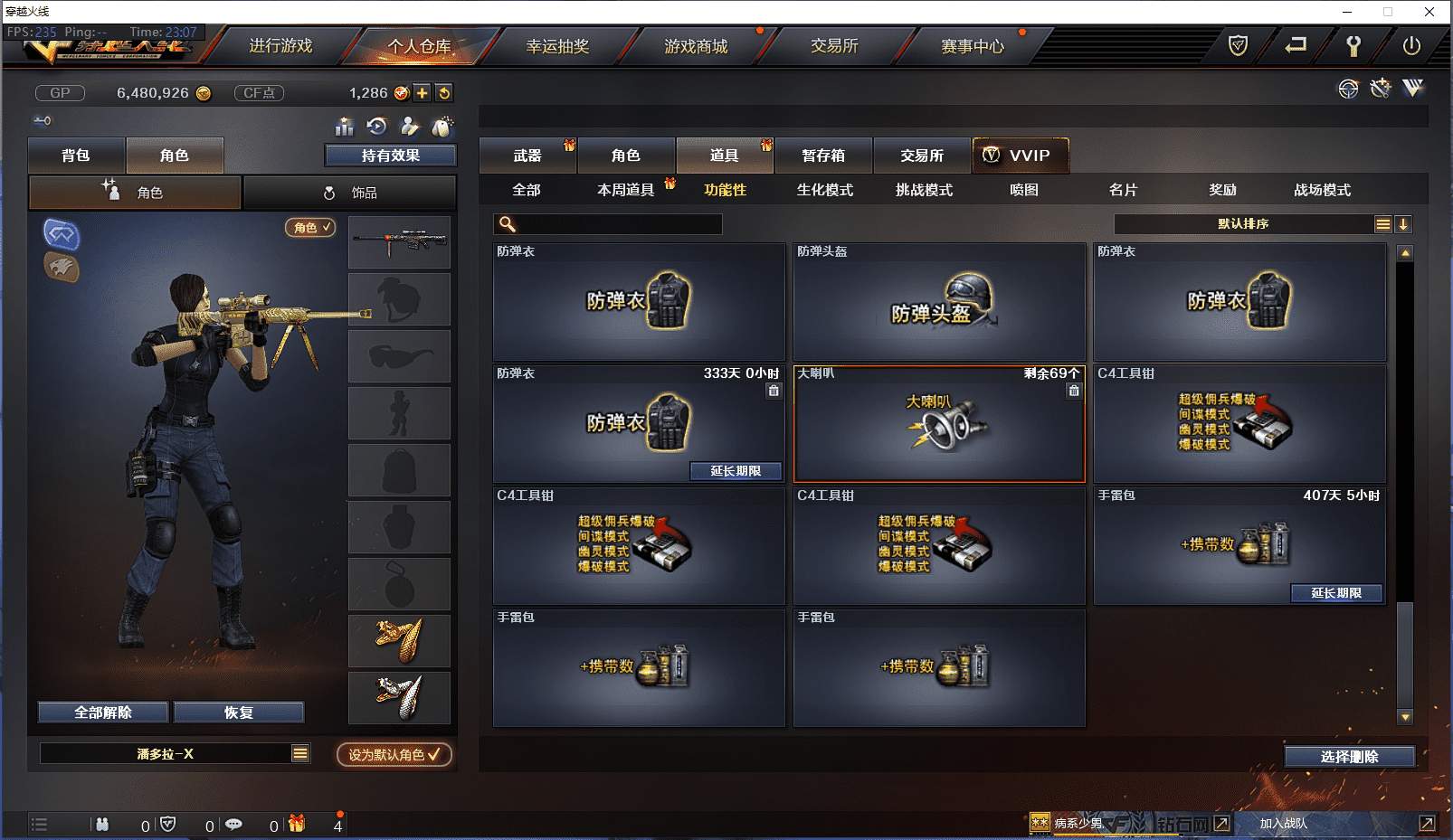Screen dimensions: 1453x840
Task: Click the CF点 recharge plus icon
Action: tap(423, 93)
